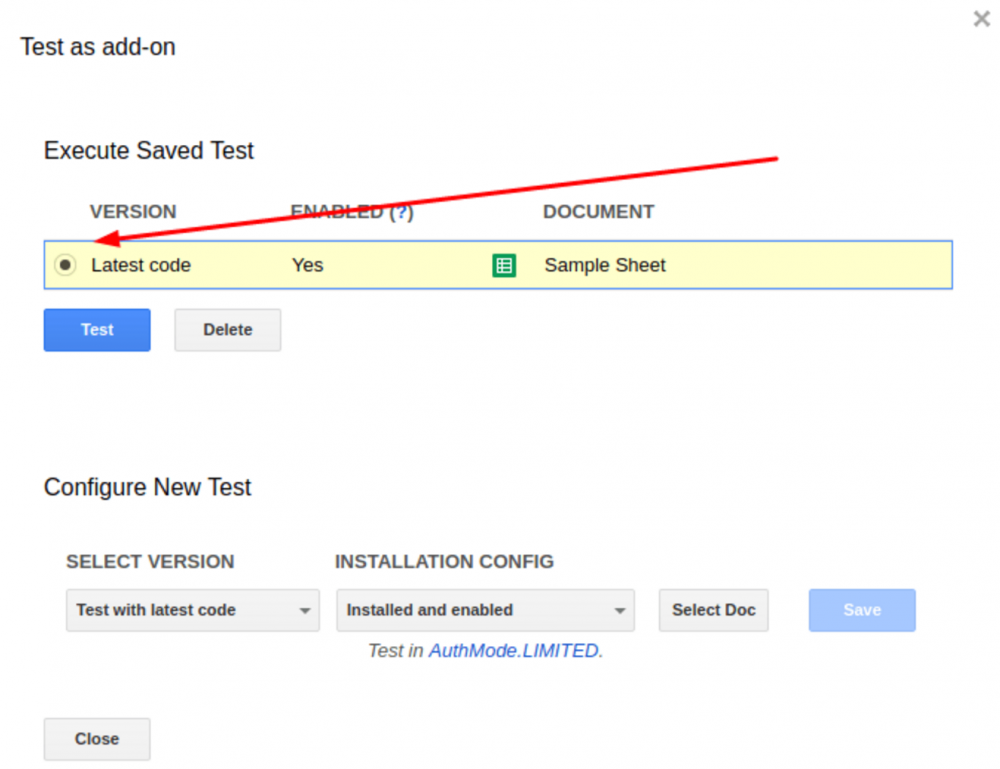1000x769 pixels.
Task: Open the Test with latest code dropdown
Action: tap(192, 610)
